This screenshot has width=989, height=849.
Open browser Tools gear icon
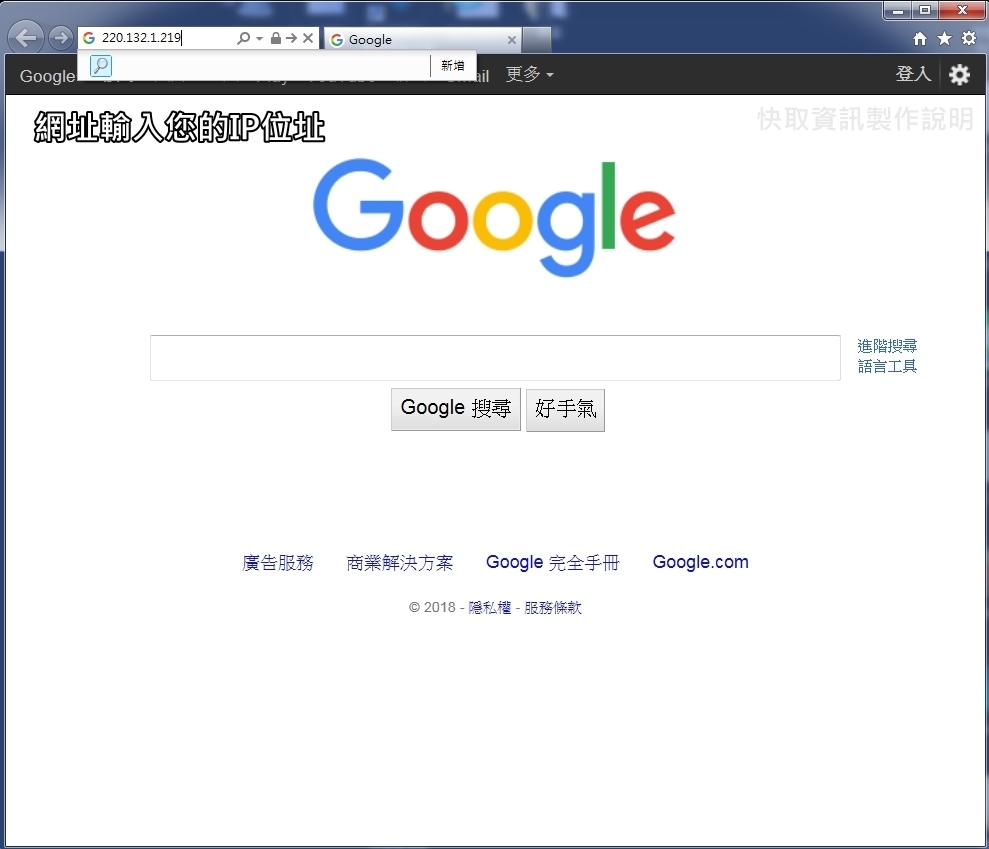[969, 38]
